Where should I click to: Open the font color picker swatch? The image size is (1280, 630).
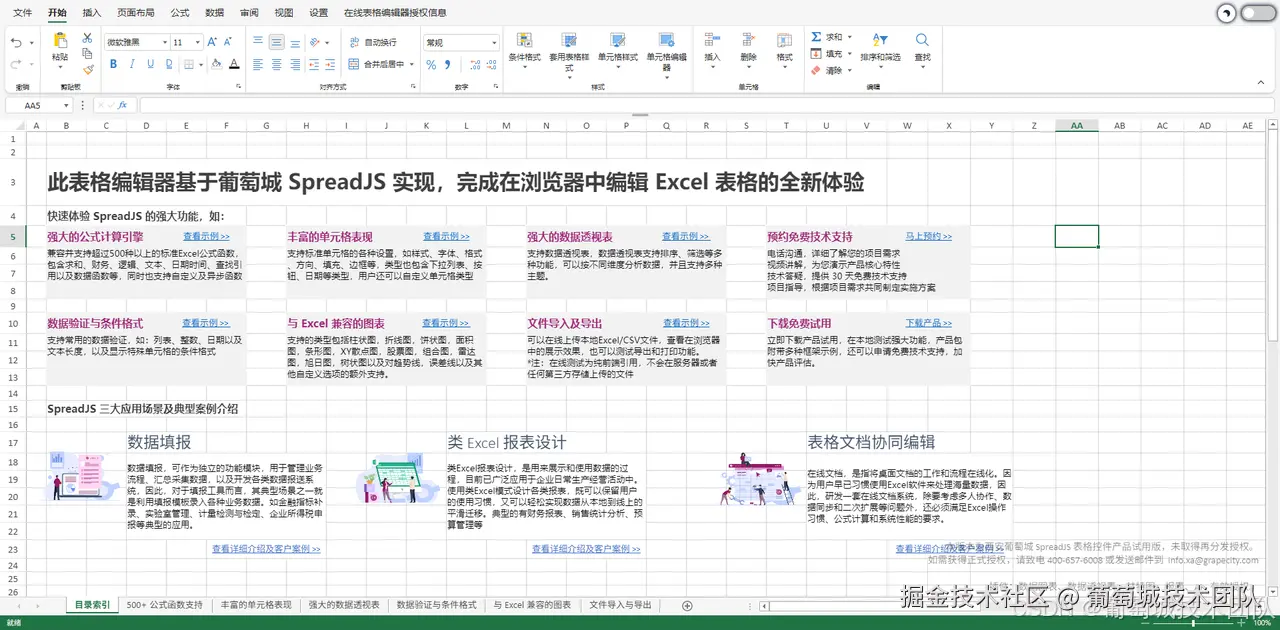[x=235, y=64]
